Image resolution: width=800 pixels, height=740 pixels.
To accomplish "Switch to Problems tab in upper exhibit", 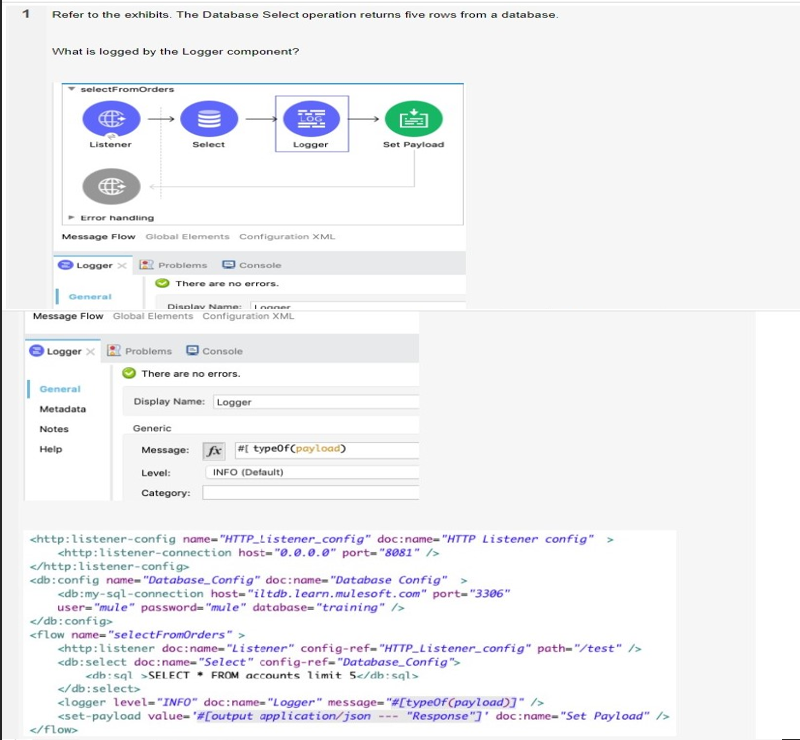I will tap(173, 265).
